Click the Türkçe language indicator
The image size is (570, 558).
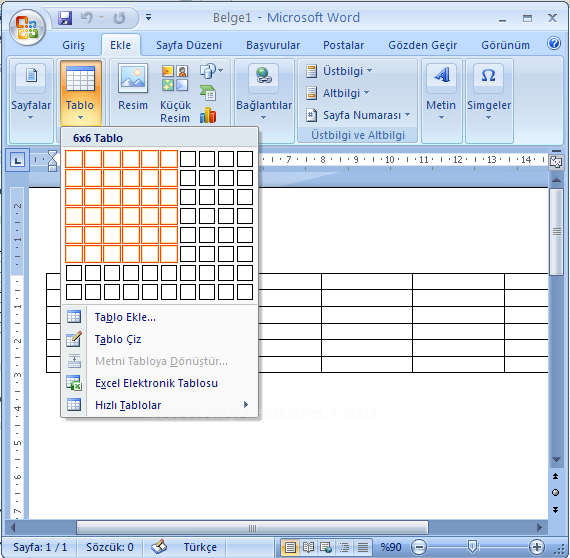(200, 547)
